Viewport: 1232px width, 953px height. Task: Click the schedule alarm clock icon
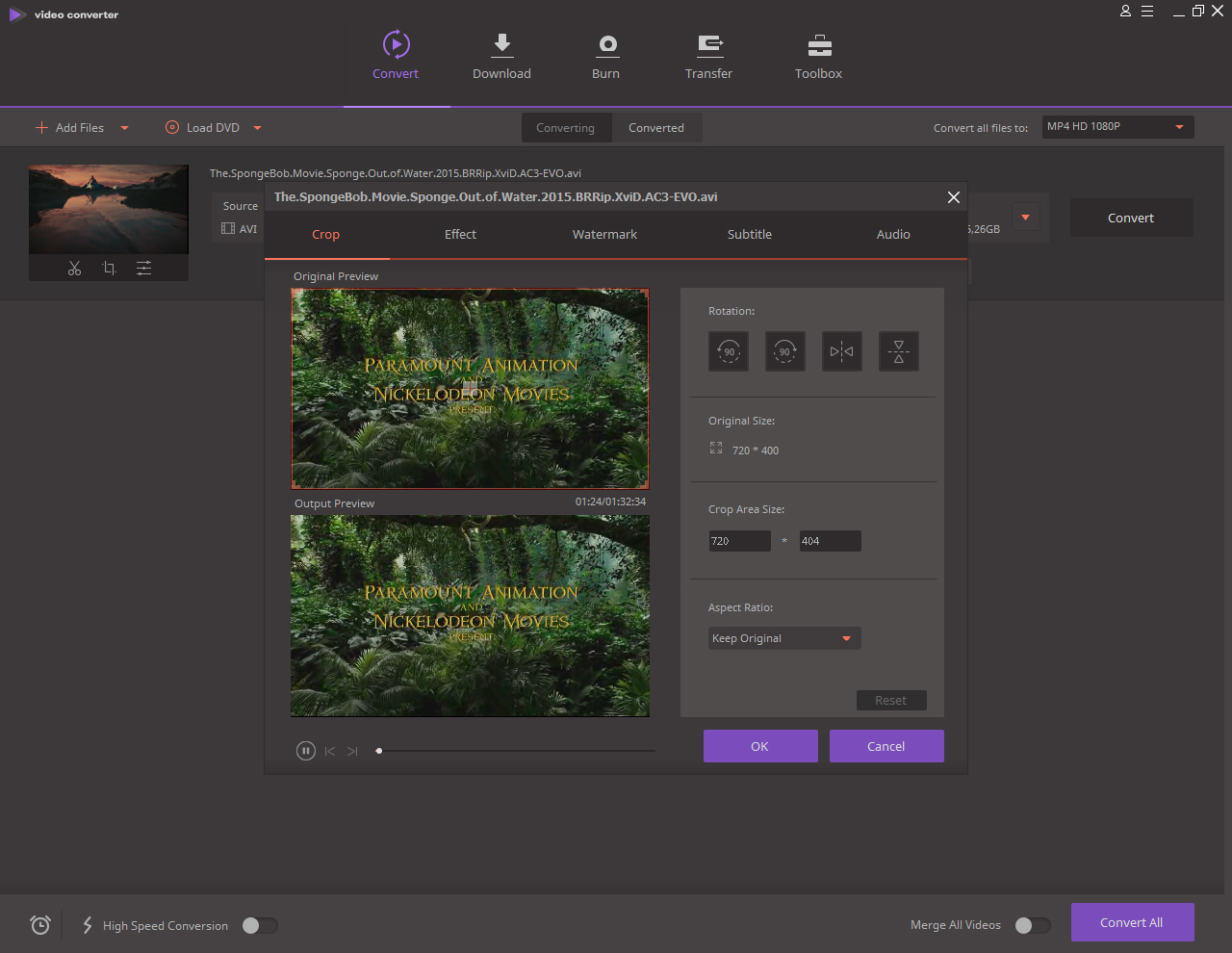coord(39,925)
